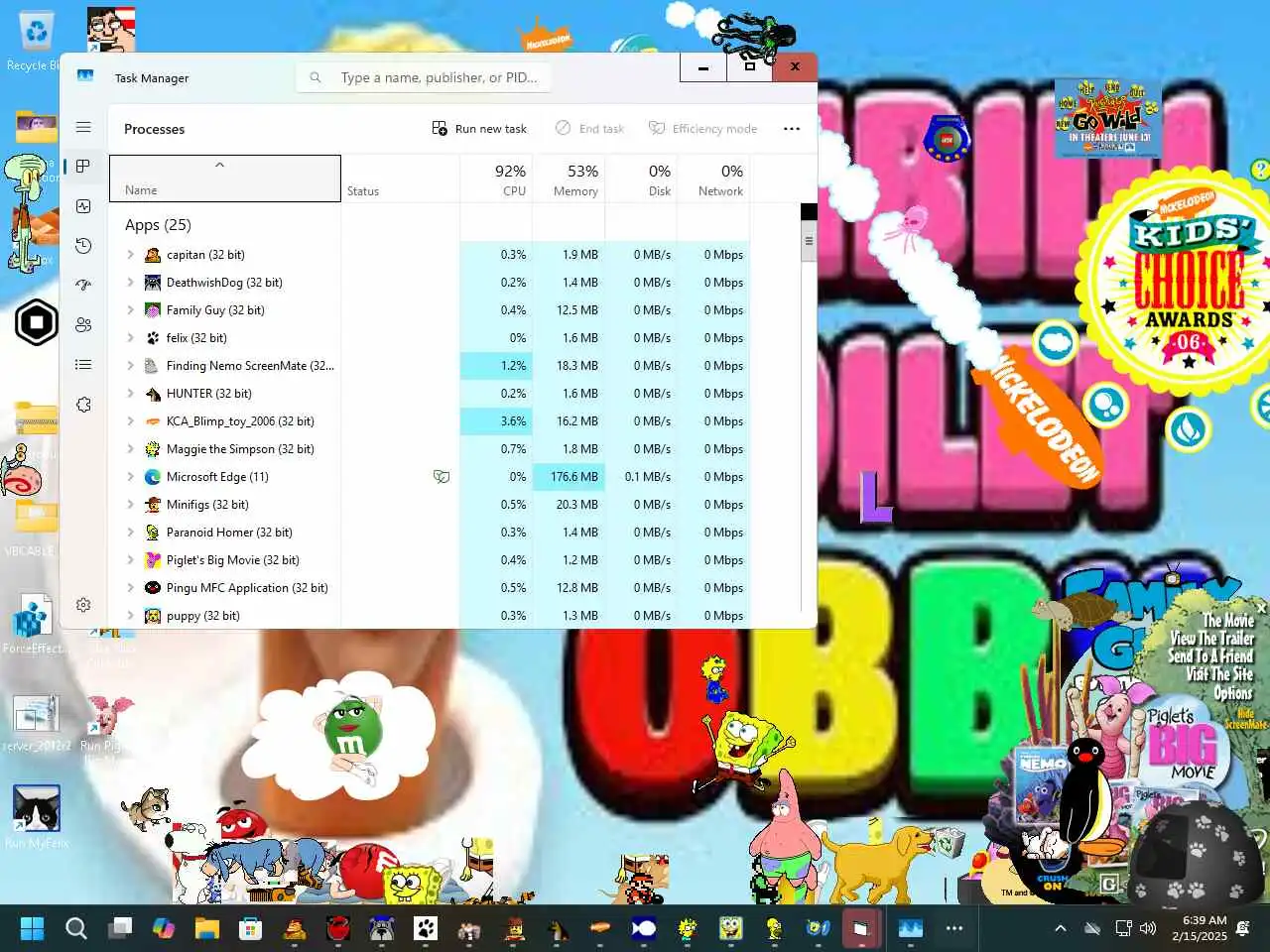Click Options on Piglet's Big Movie widget
Screen dimensions: 1270x952
click(1233, 693)
